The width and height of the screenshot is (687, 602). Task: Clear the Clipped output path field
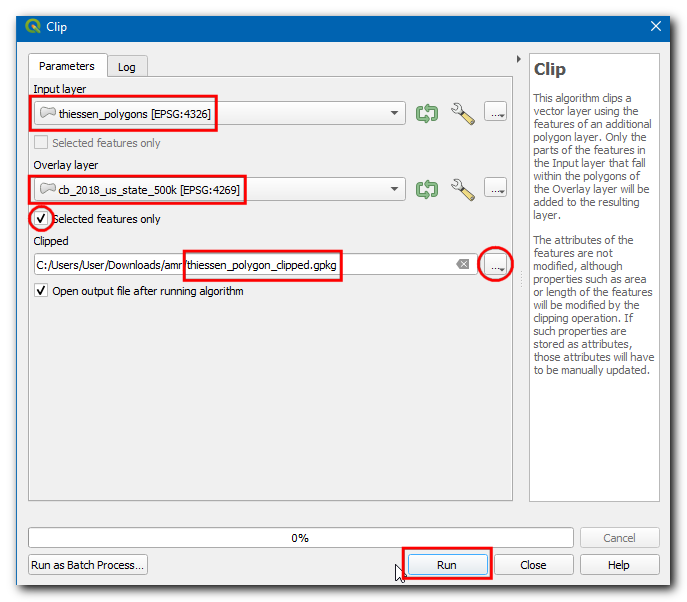[x=462, y=264]
